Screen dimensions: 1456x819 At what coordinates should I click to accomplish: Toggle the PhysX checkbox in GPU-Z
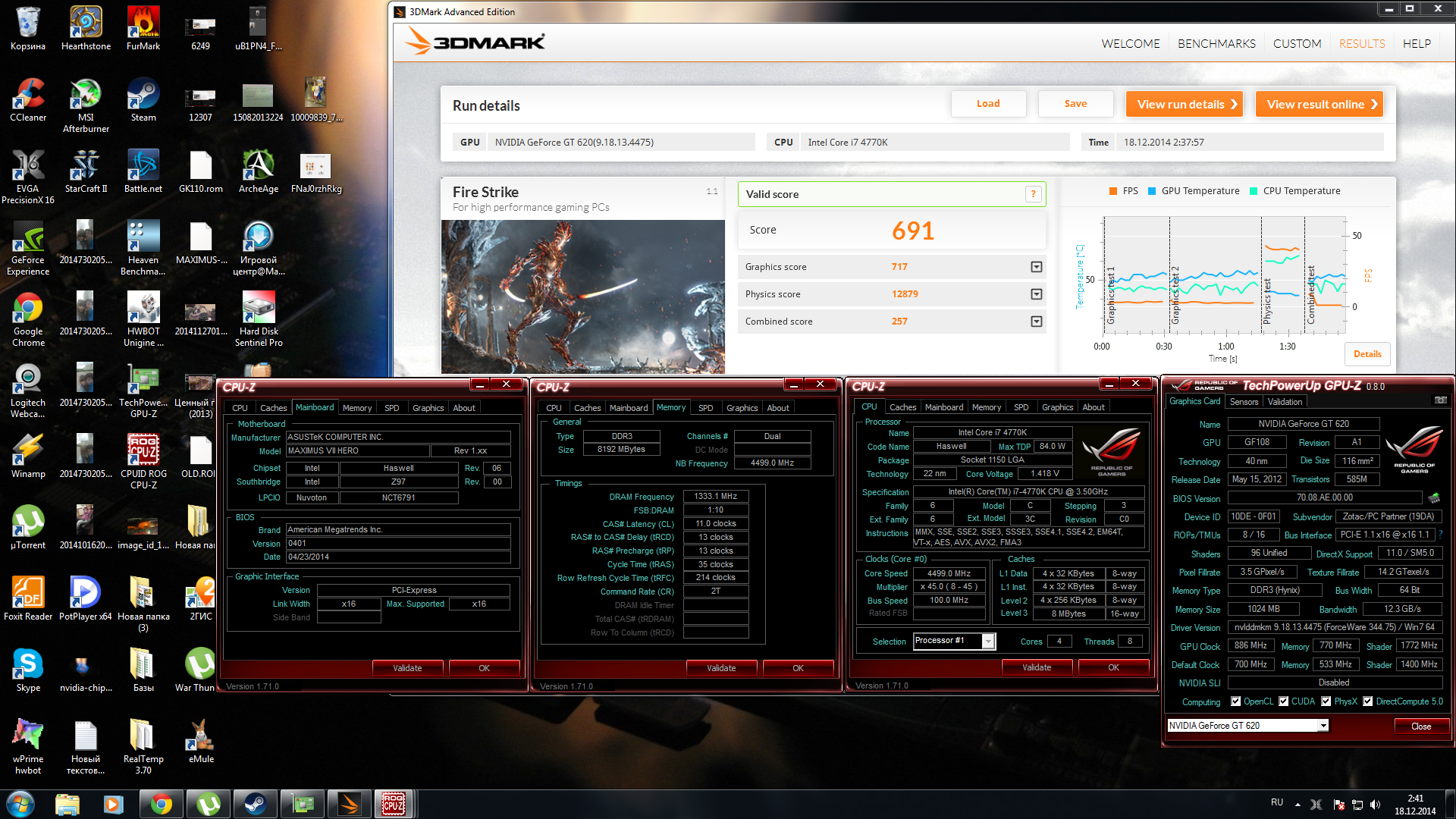coord(1326,701)
